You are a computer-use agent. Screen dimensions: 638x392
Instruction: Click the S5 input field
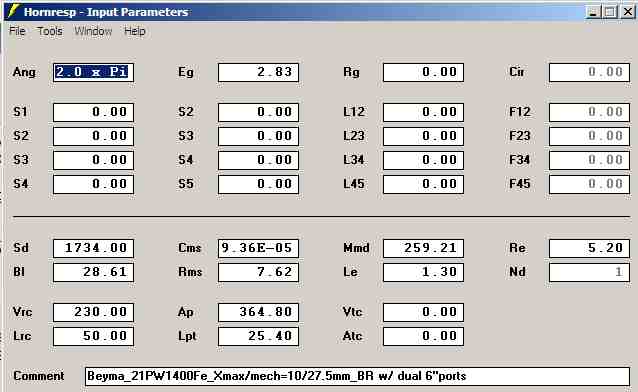pyautogui.click(x=258, y=184)
